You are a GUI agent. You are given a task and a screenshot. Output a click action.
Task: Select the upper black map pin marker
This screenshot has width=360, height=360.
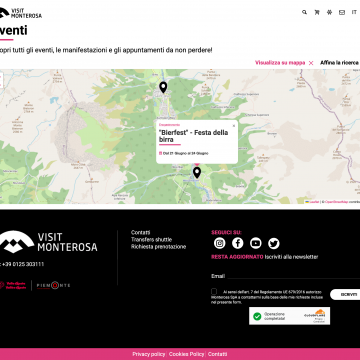coord(163,87)
